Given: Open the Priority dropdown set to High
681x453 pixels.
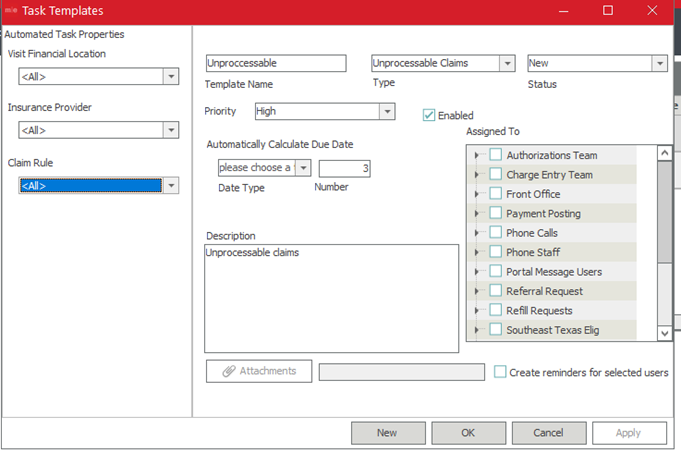Looking at the screenshot, I should (387, 111).
